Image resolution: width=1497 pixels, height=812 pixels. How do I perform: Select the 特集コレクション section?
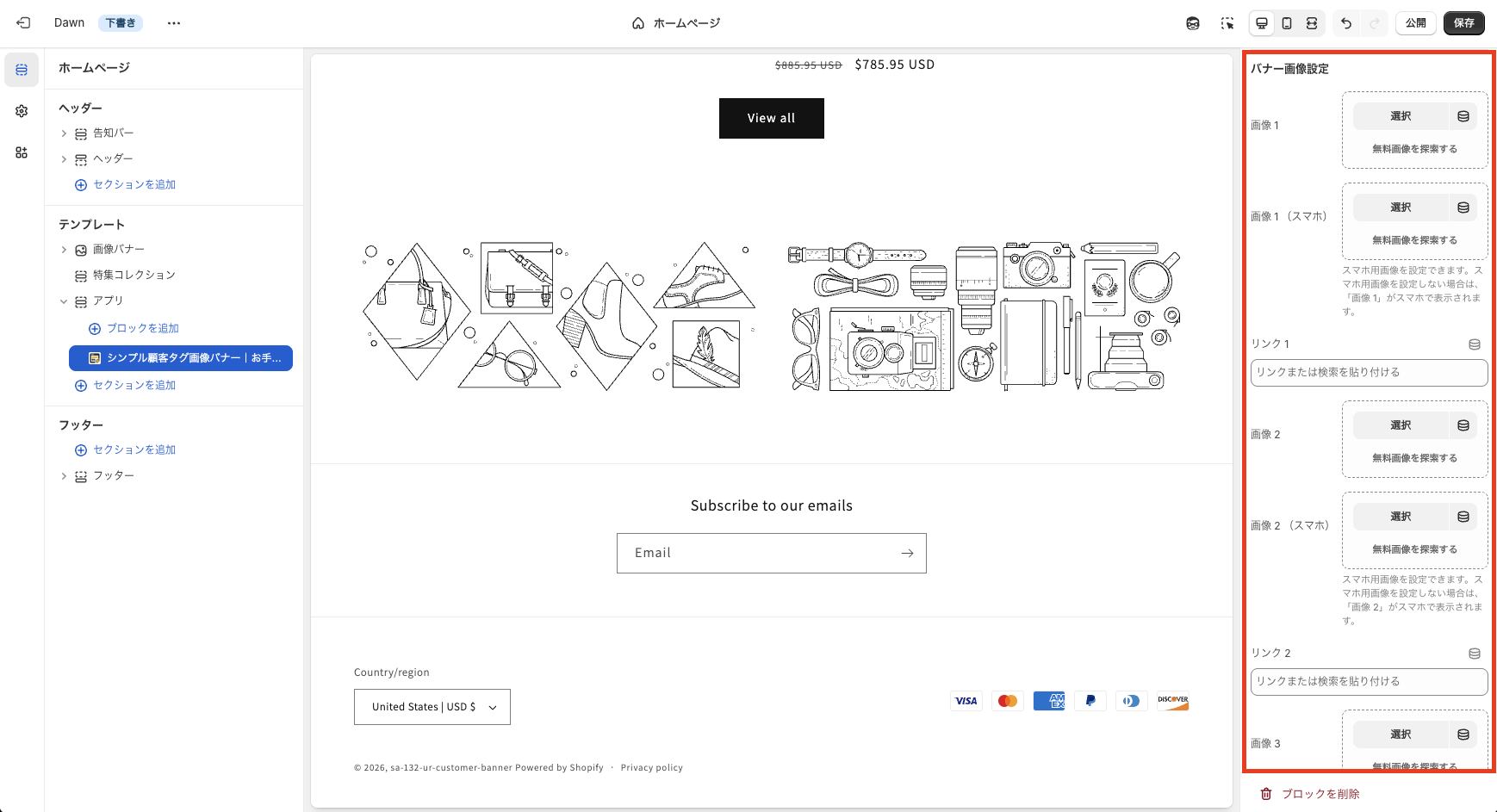click(134, 275)
